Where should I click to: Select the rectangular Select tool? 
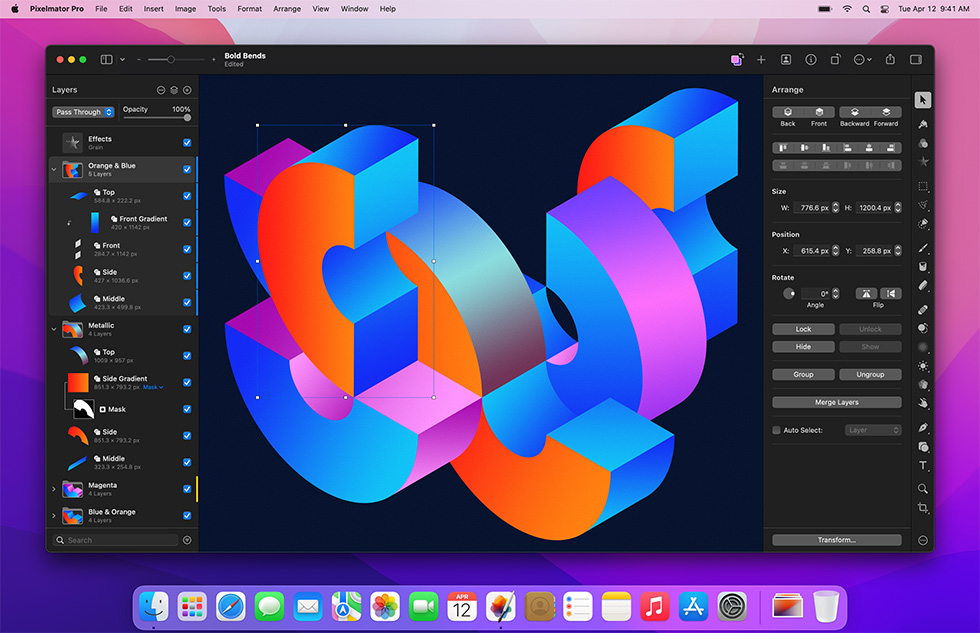click(924, 186)
